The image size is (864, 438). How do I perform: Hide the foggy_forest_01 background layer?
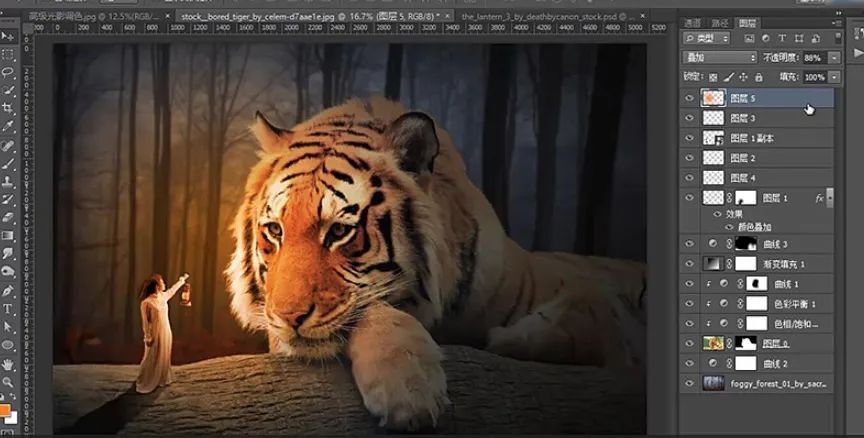point(688,383)
